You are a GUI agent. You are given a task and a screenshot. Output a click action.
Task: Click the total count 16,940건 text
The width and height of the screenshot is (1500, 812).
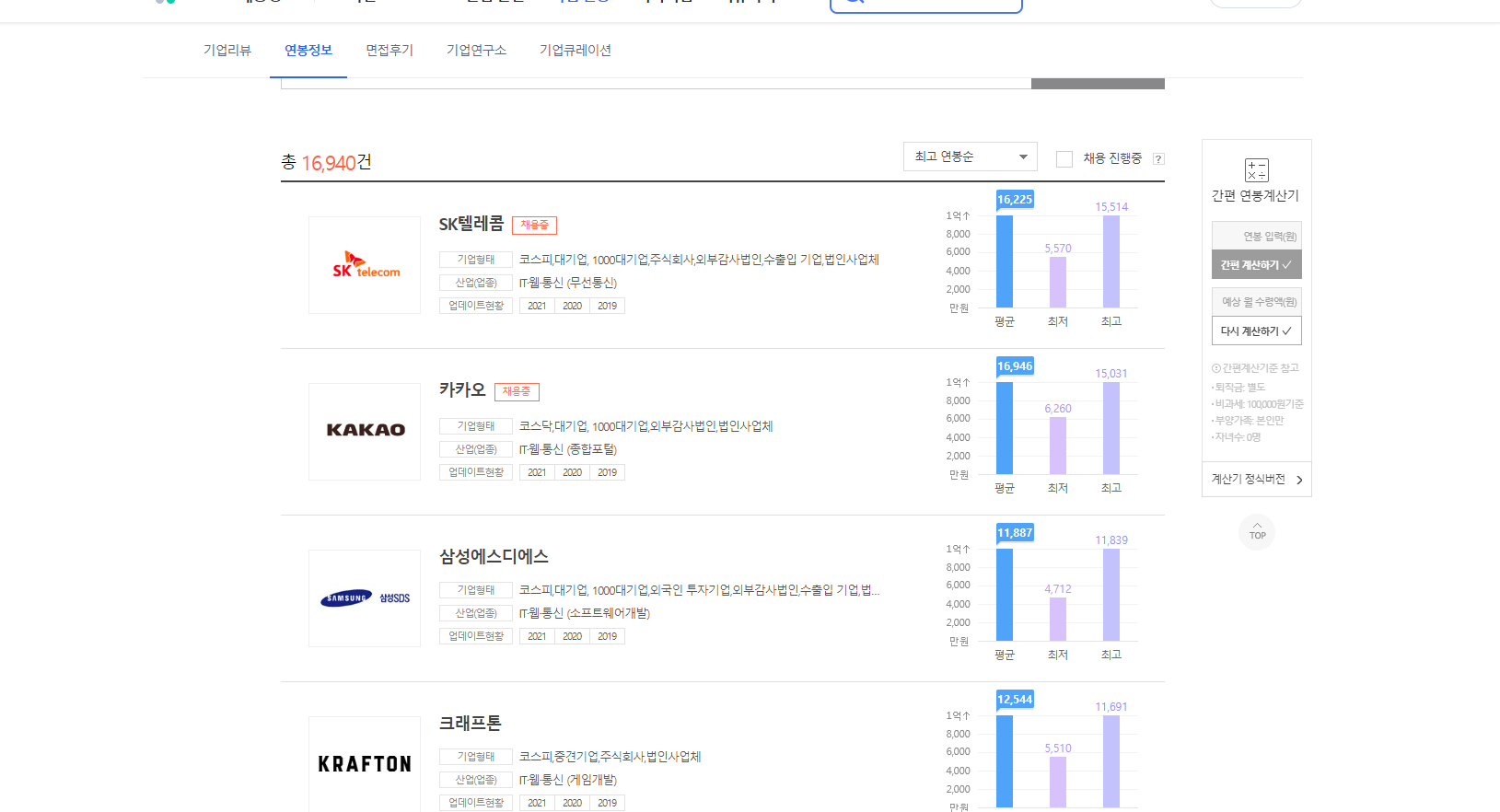click(326, 162)
